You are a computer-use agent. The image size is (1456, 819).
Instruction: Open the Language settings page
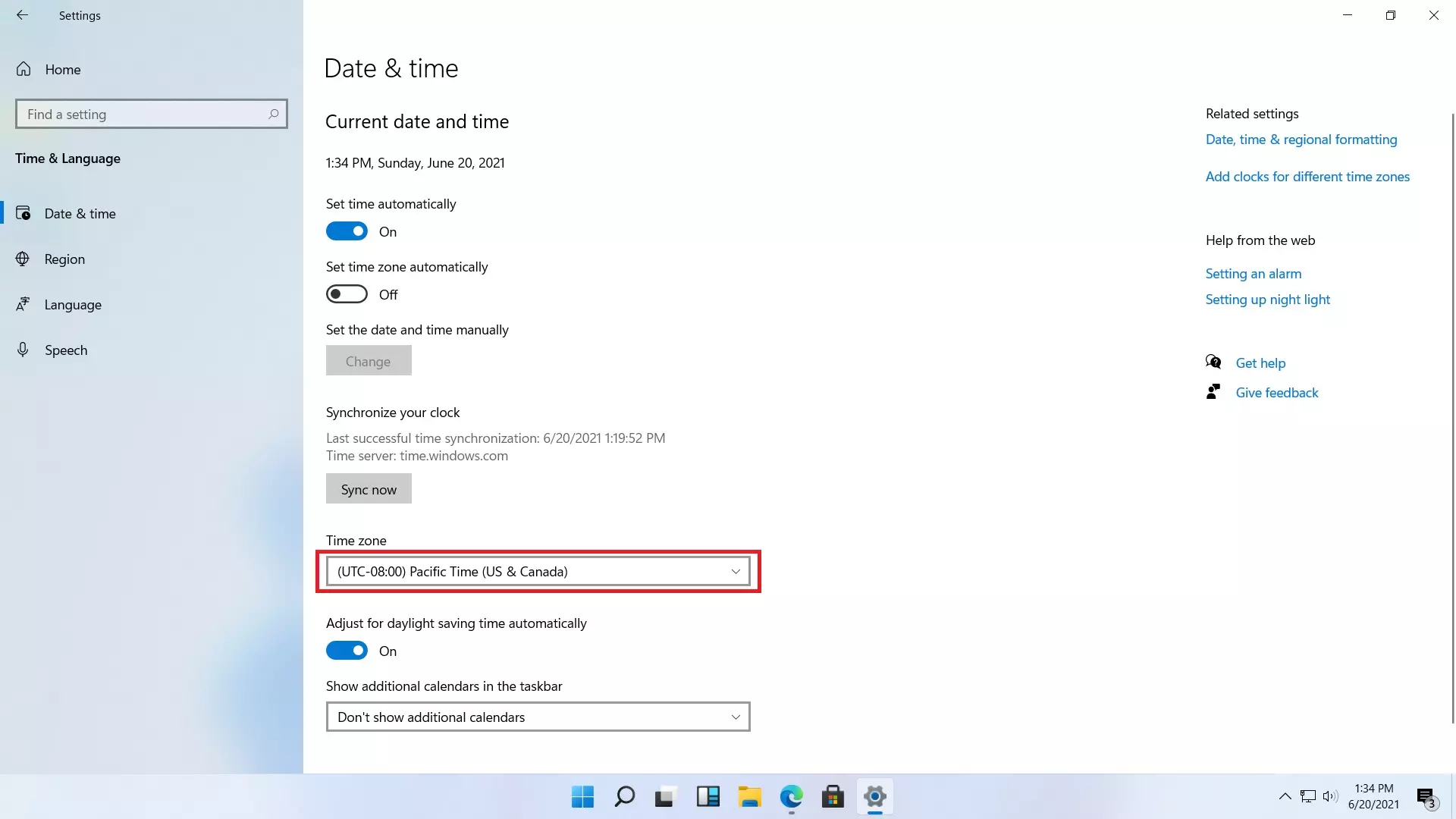point(73,305)
